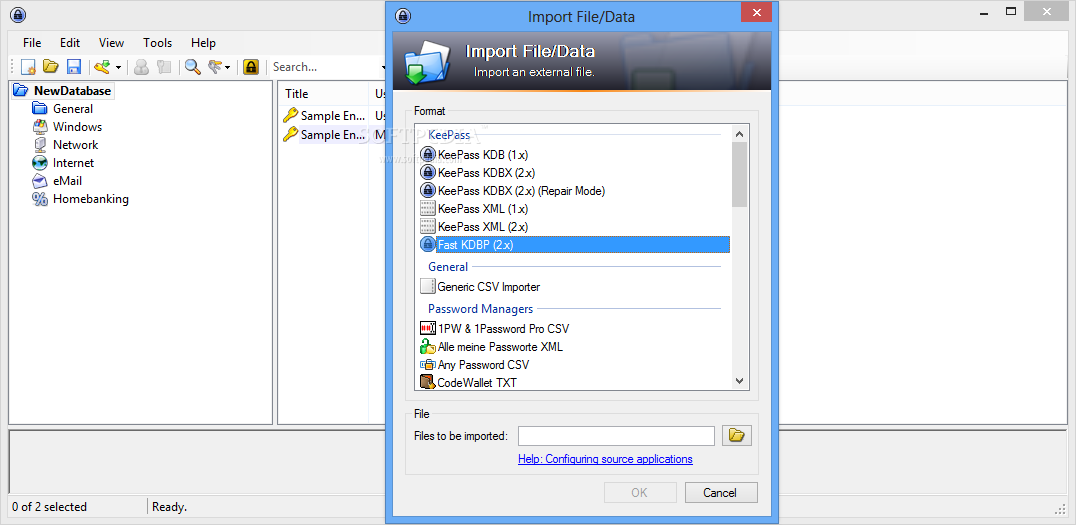The width and height of the screenshot is (1076, 525).
Task: Close the Import File/Data dialog
Action: pyautogui.click(x=756, y=12)
